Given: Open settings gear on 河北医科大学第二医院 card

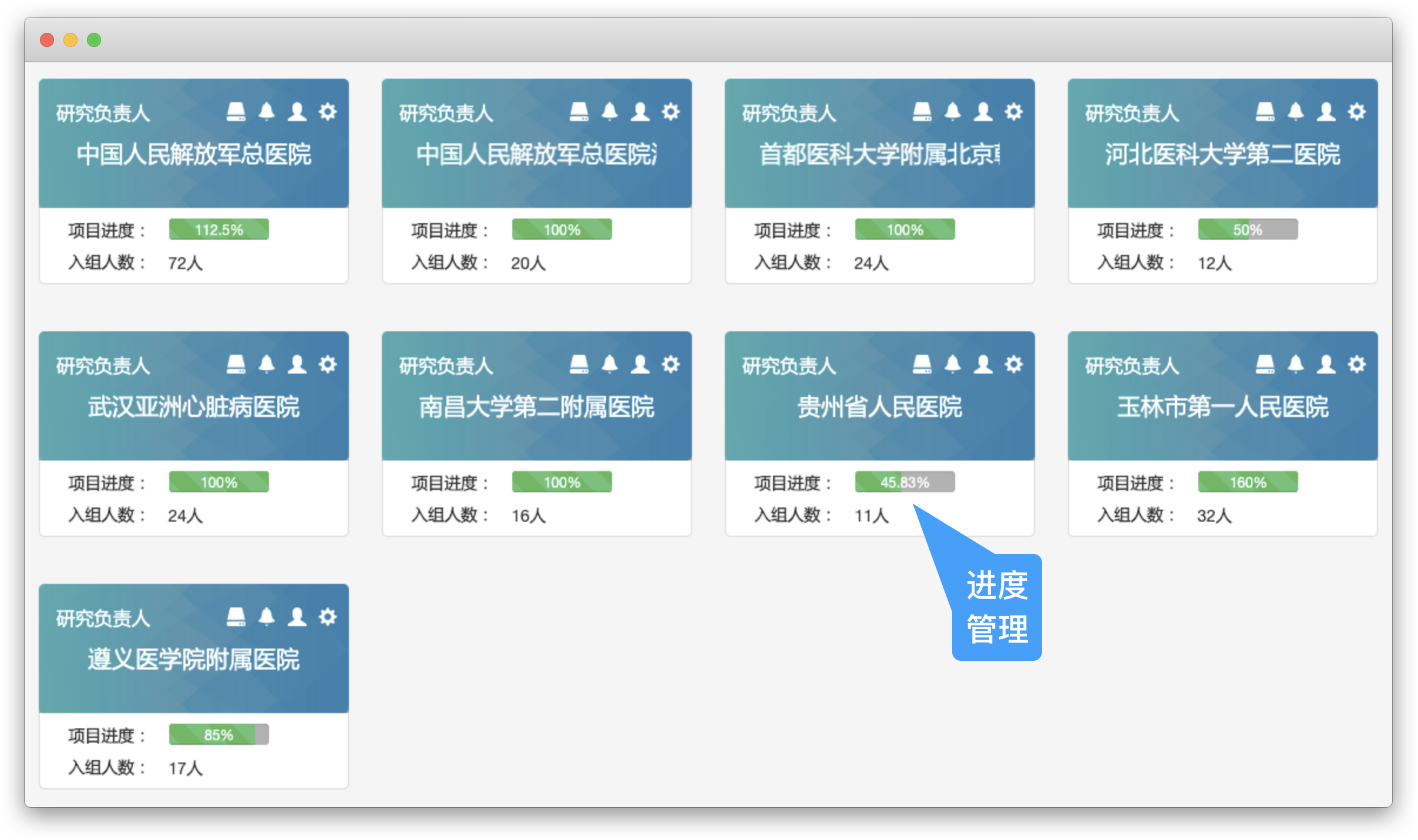Looking at the screenshot, I should (1356, 111).
